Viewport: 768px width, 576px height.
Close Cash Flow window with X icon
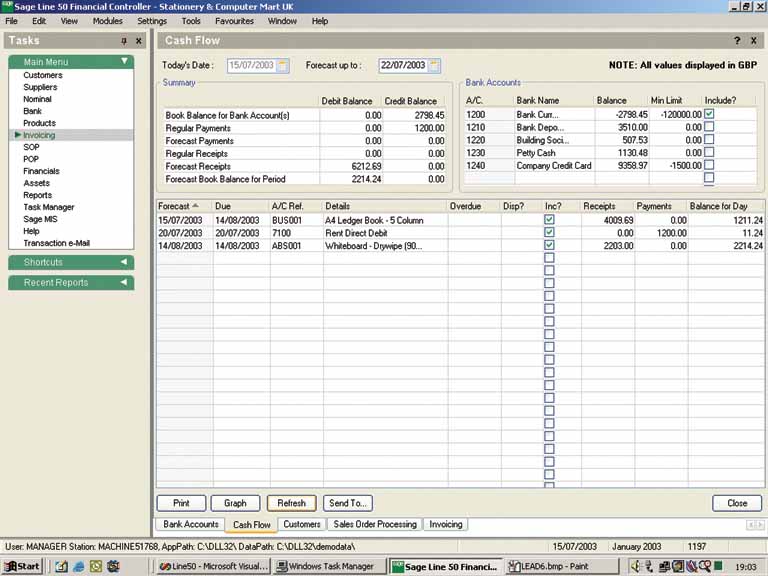[x=754, y=41]
